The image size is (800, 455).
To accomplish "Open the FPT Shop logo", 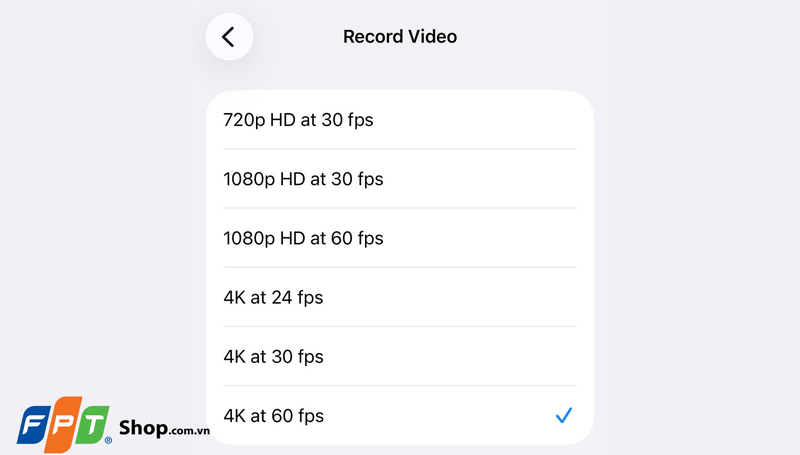I will click(113, 425).
